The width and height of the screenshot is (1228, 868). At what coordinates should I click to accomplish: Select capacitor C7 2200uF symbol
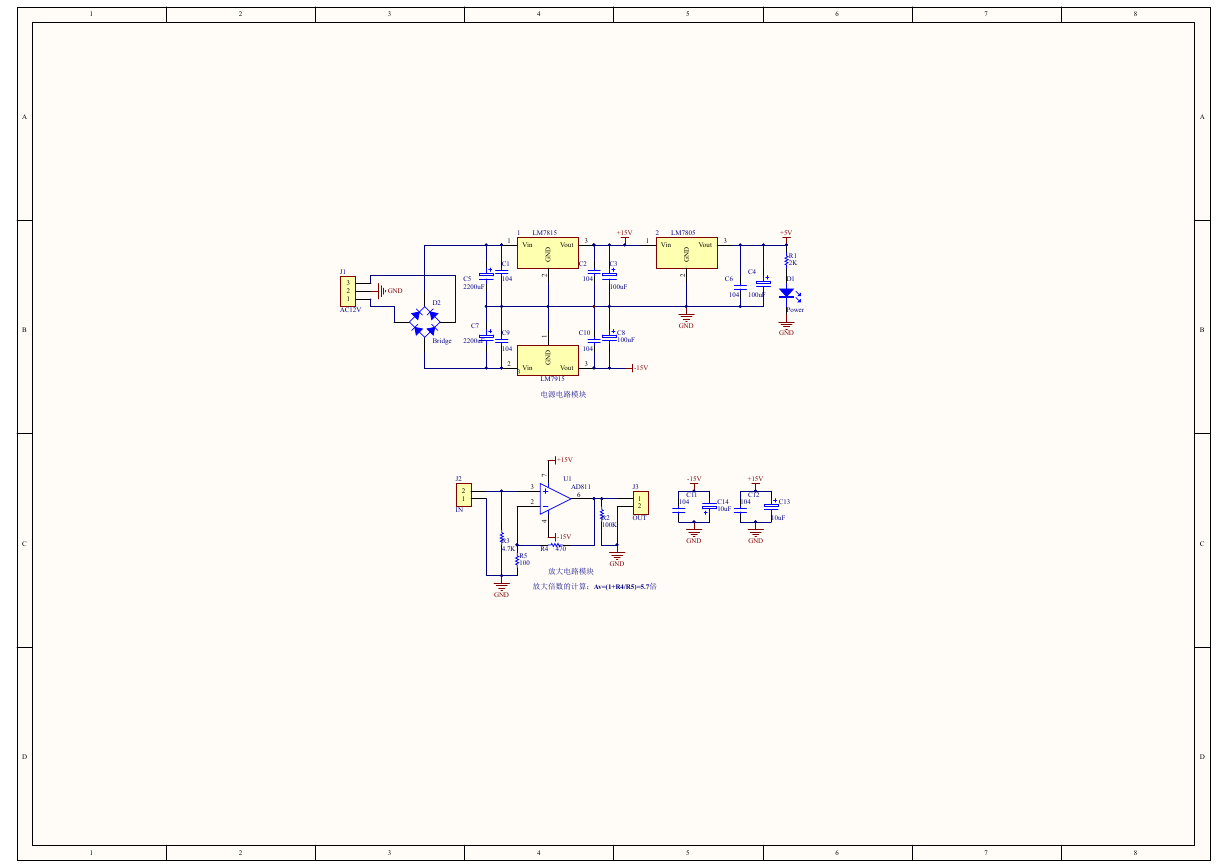(487, 337)
